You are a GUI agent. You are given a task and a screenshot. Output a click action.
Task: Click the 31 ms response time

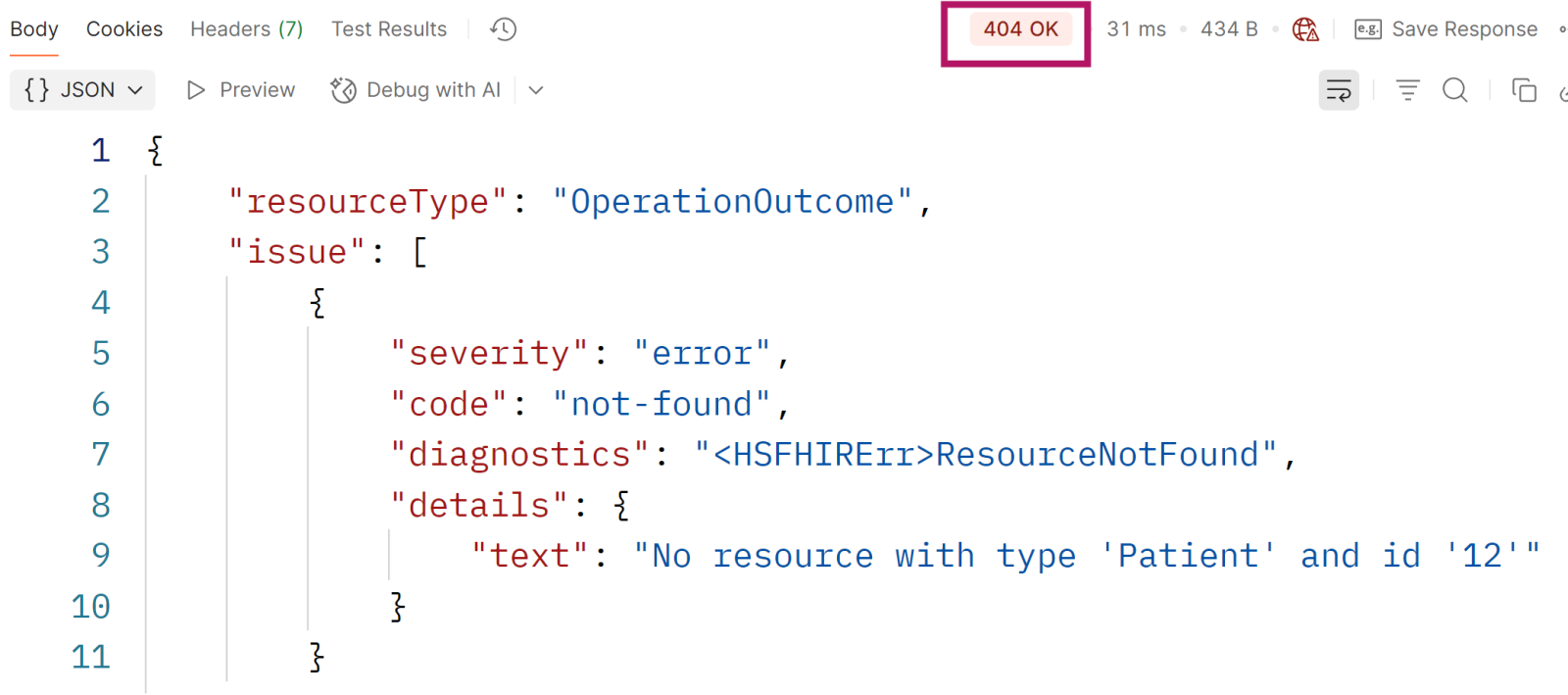tap(1136, 29)
